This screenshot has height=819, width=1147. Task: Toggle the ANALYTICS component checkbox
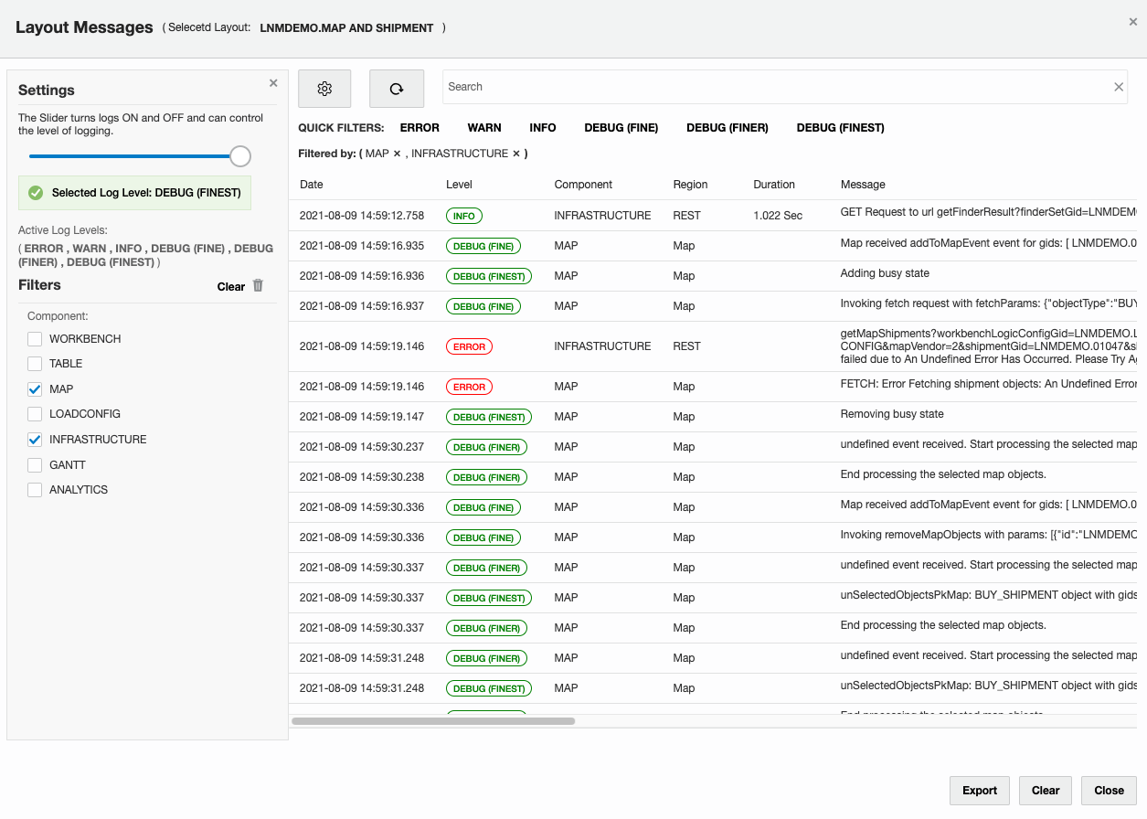35,490
